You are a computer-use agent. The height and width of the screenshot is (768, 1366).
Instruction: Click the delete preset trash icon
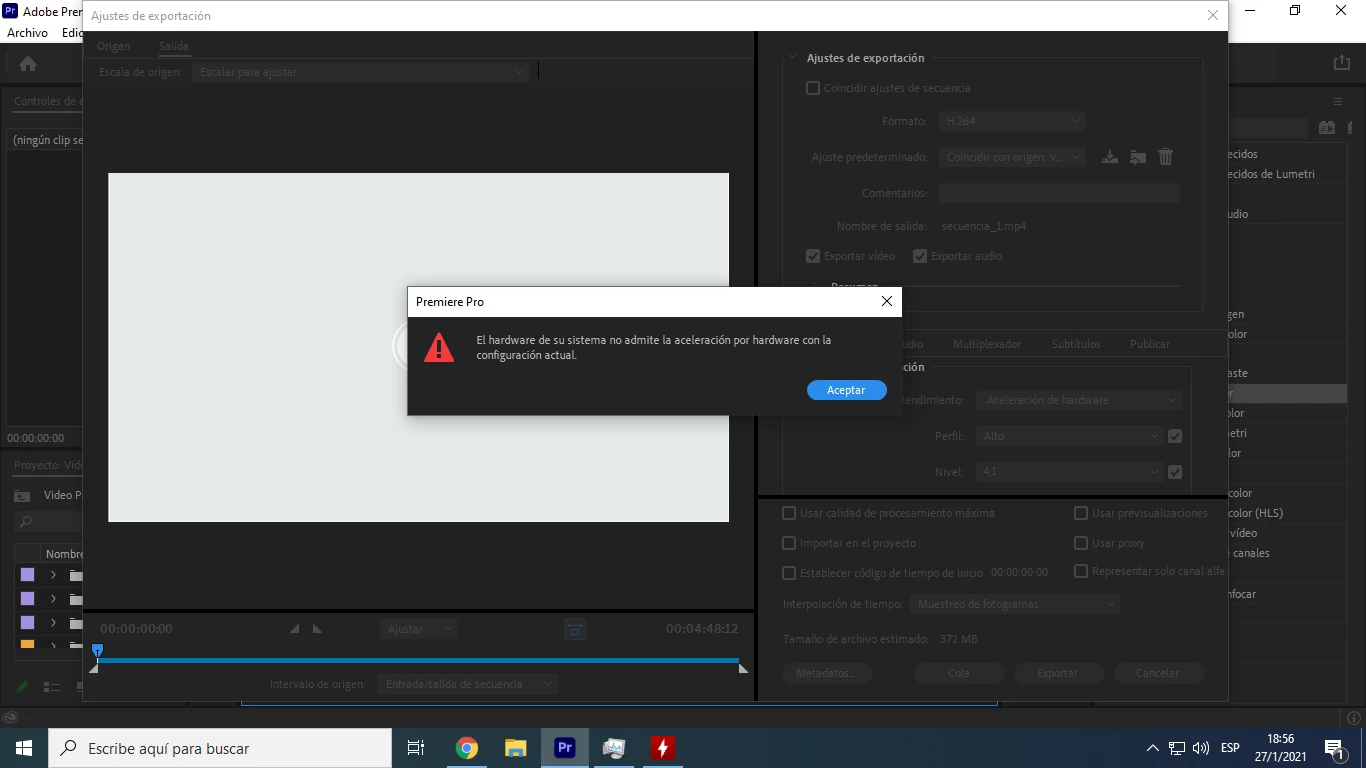pyautogui.click(x=1165, y=157)
